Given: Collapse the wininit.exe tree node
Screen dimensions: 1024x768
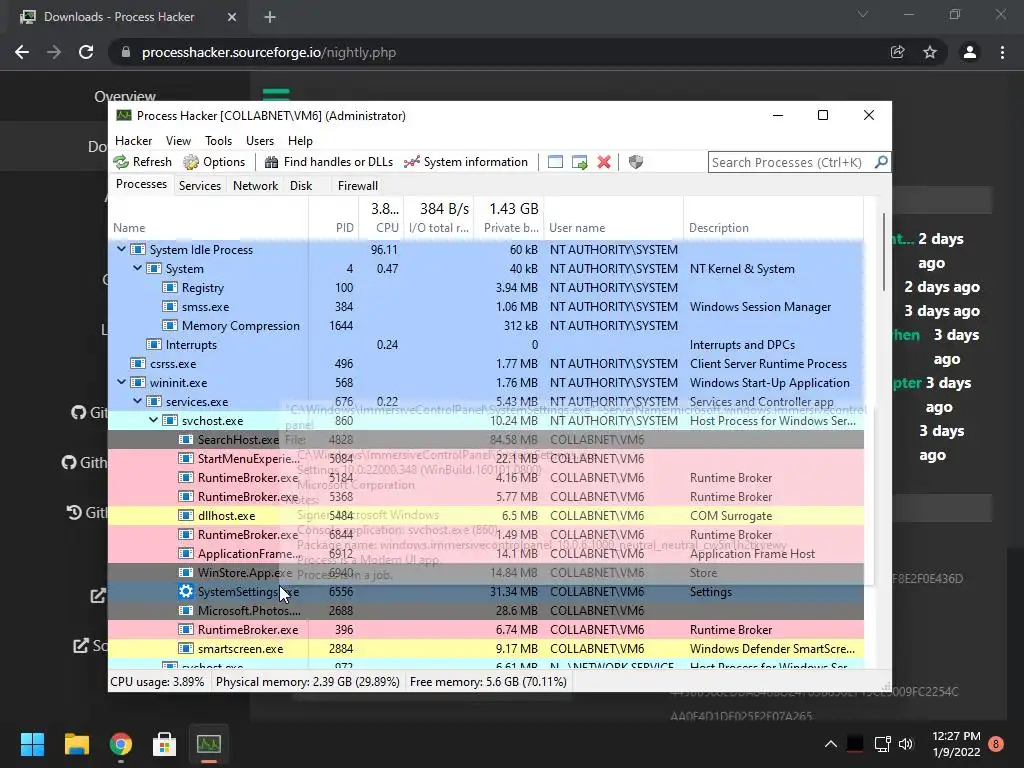Looking at the screenshot, I should 121,382.
